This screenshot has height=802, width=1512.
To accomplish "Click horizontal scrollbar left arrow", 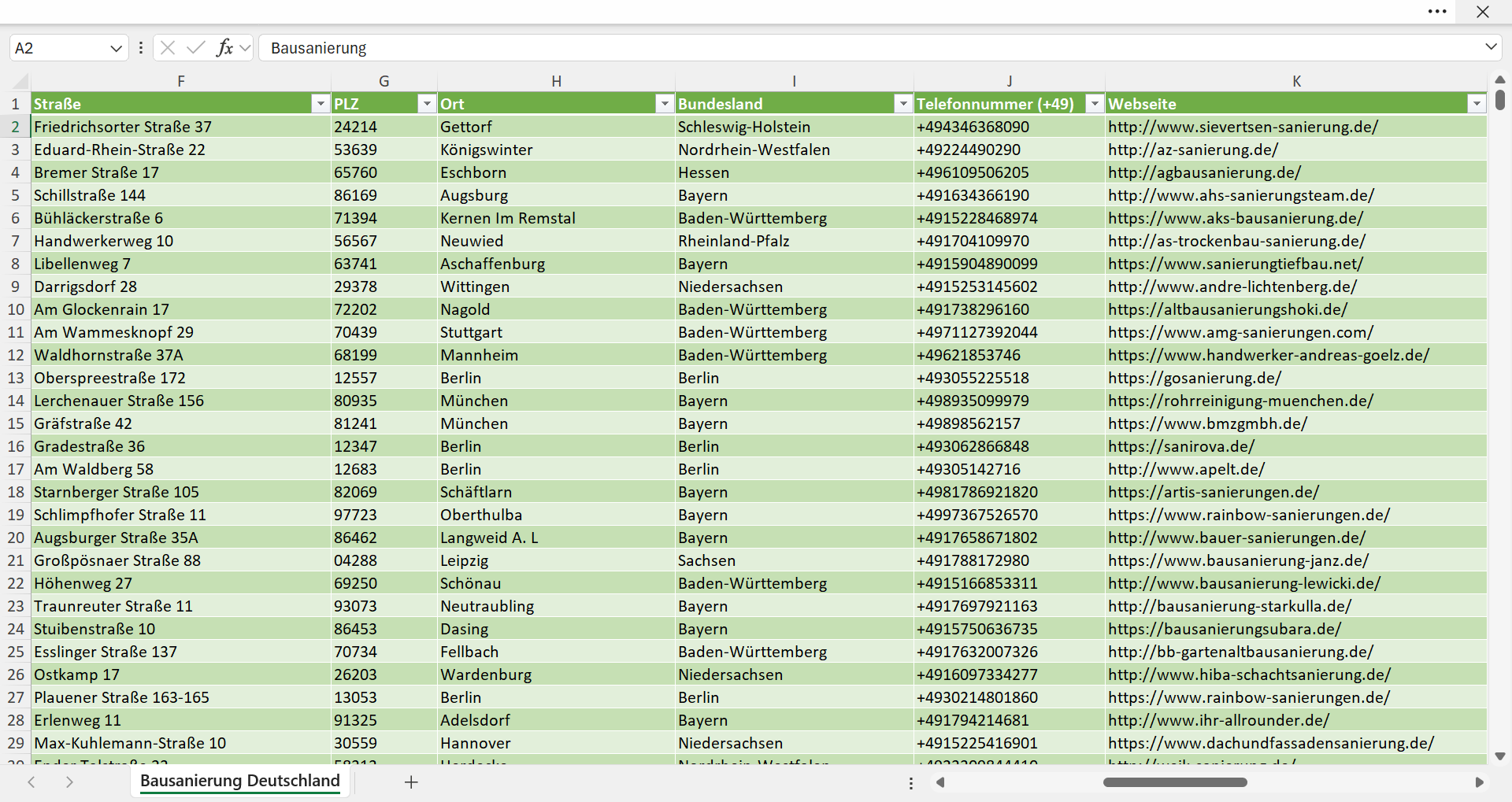I will 939,782.
